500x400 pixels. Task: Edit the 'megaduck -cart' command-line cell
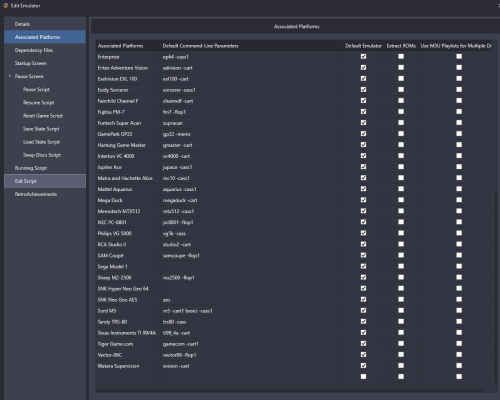(252, 200)
